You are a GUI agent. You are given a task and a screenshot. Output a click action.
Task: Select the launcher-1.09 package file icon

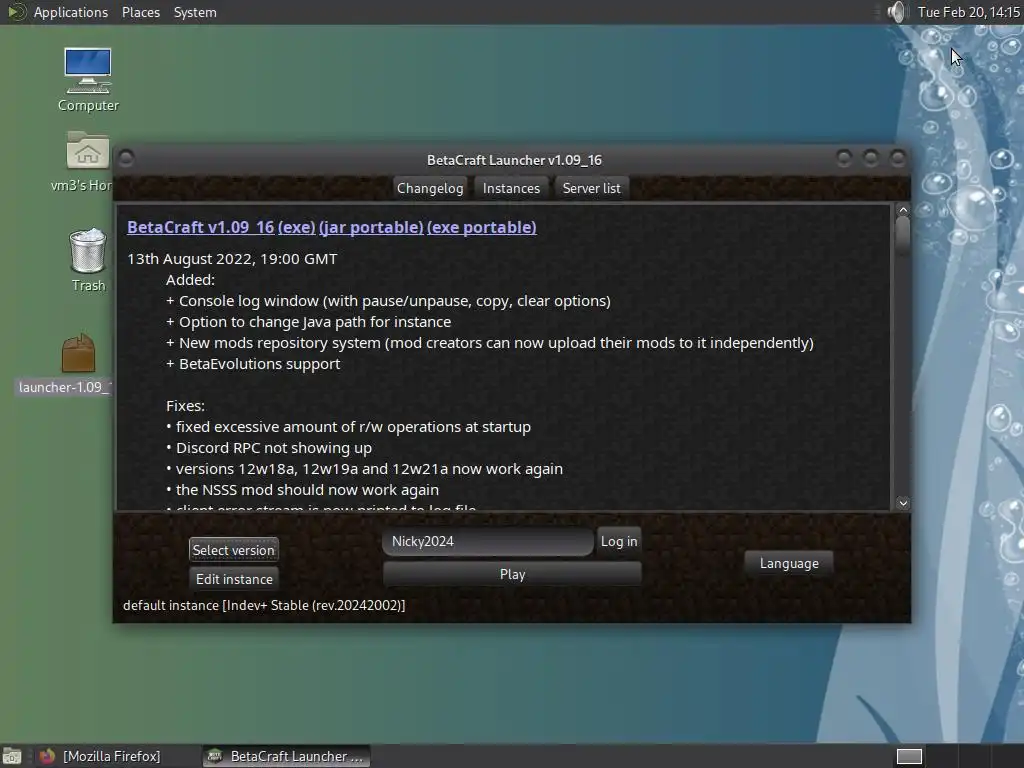click(78, 353)
